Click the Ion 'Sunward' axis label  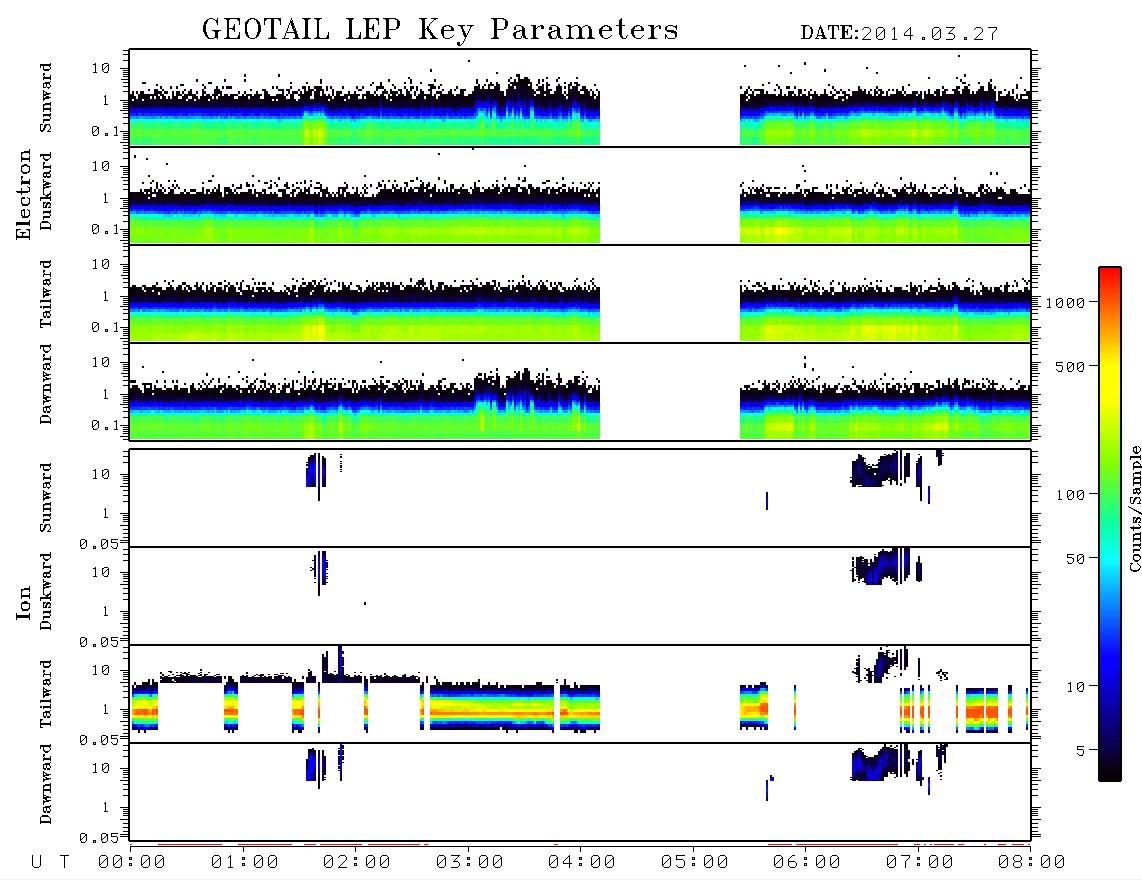45,498
